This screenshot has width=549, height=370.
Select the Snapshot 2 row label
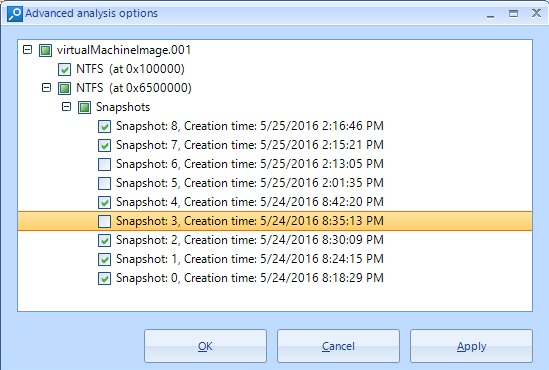[250, 240]
